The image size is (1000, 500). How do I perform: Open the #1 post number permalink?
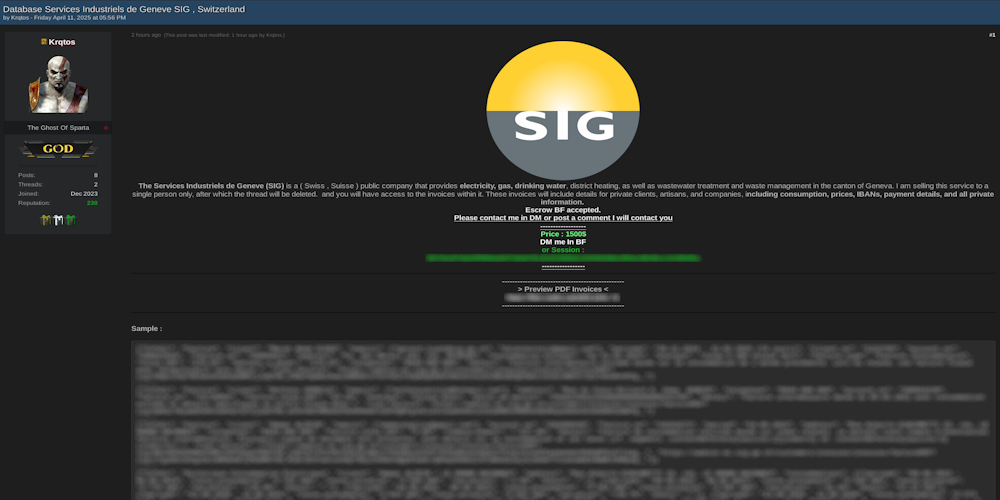991,35
